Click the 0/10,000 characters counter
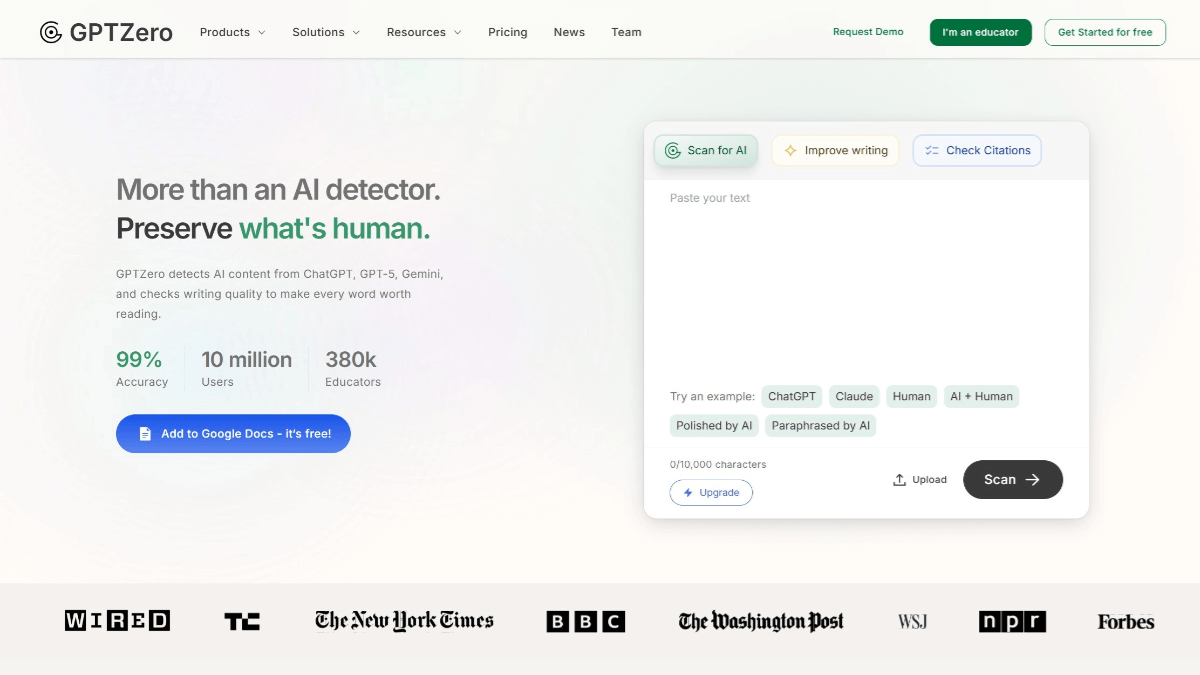This screenshot has width=1200, height=675. [718, 465]
